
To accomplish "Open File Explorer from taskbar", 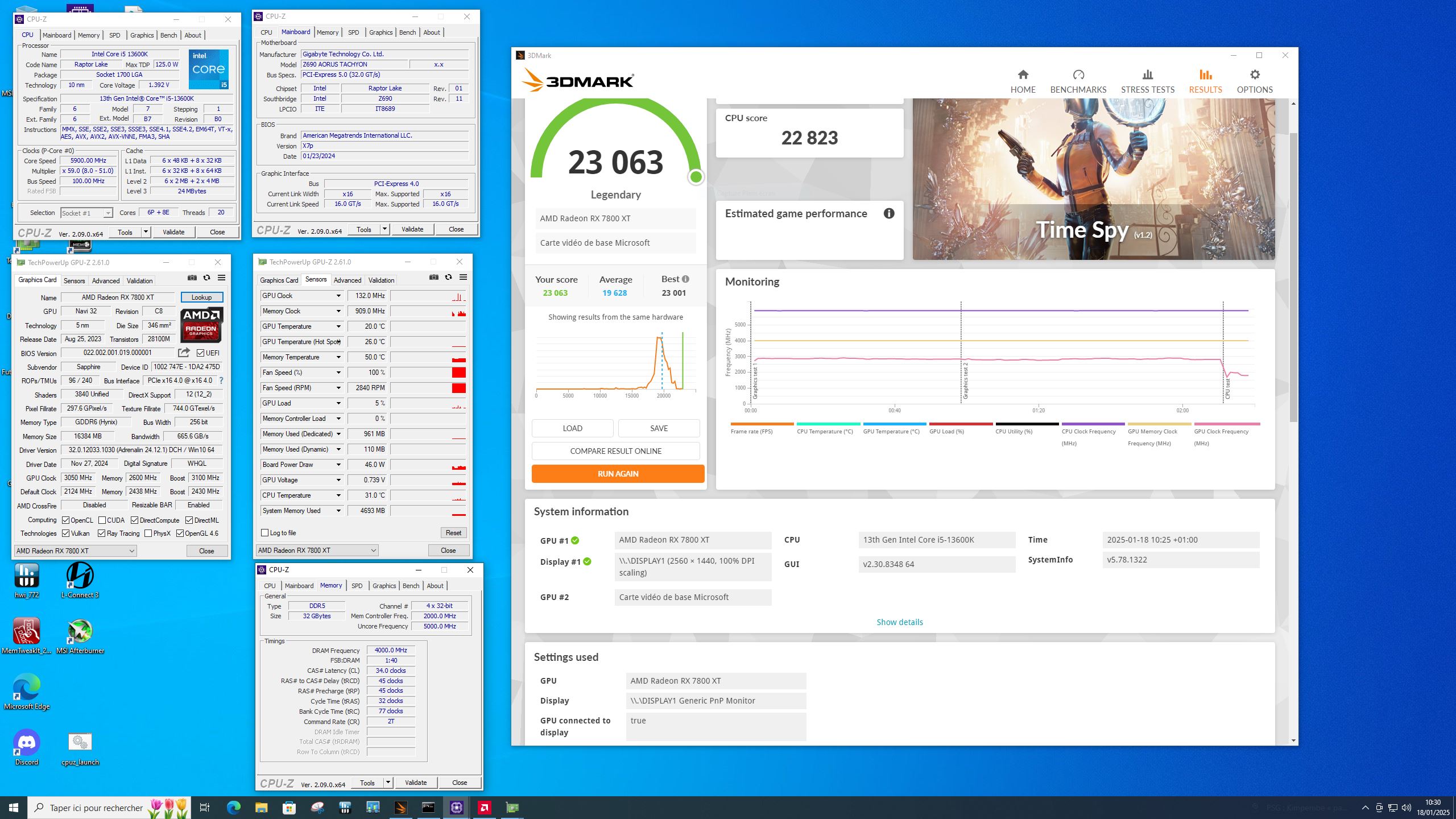I will [x=261, y=807].
